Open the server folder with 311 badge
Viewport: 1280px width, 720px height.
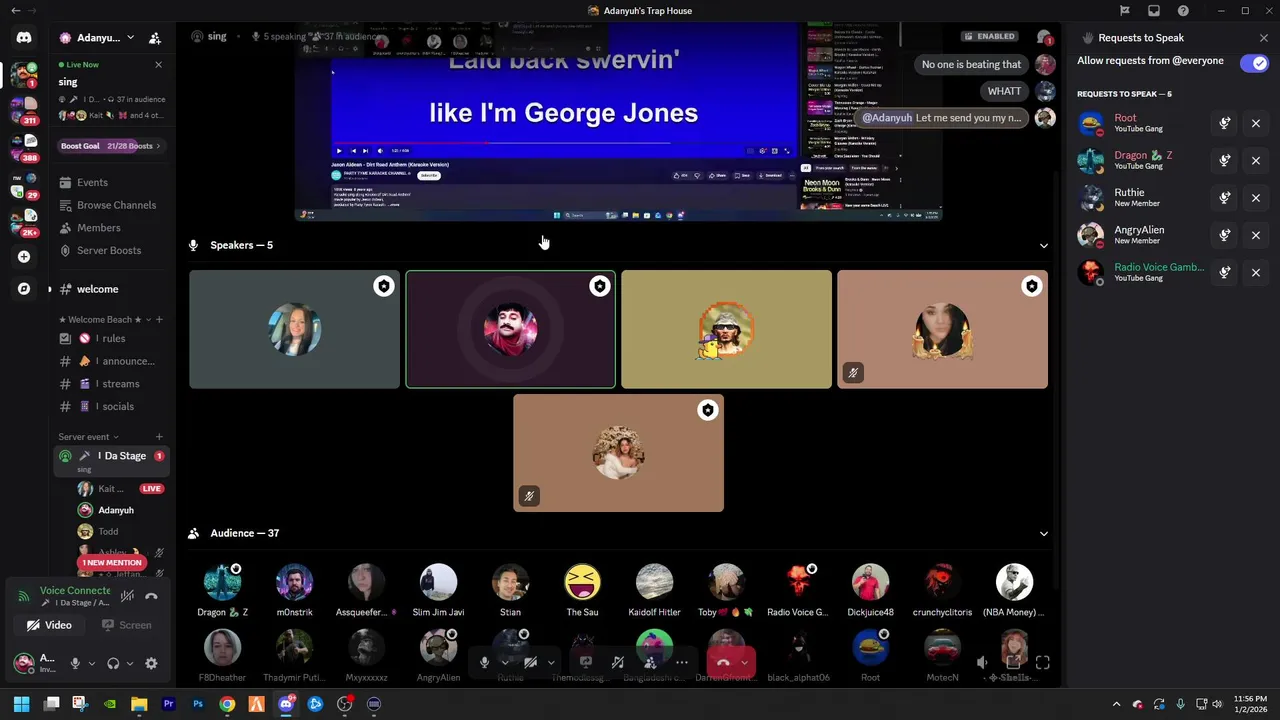24,109
